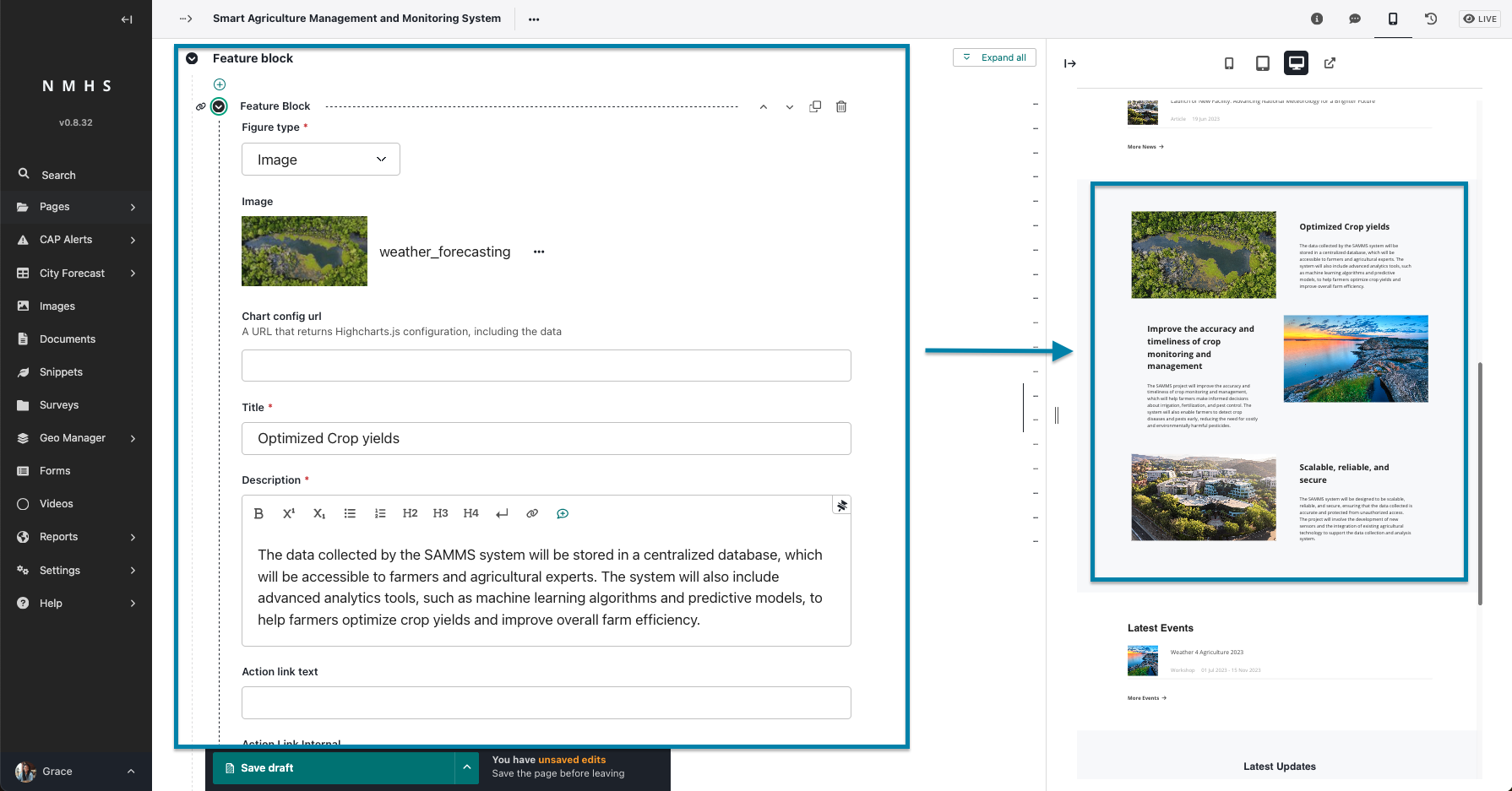Open comments panel icon in header

1355,19
